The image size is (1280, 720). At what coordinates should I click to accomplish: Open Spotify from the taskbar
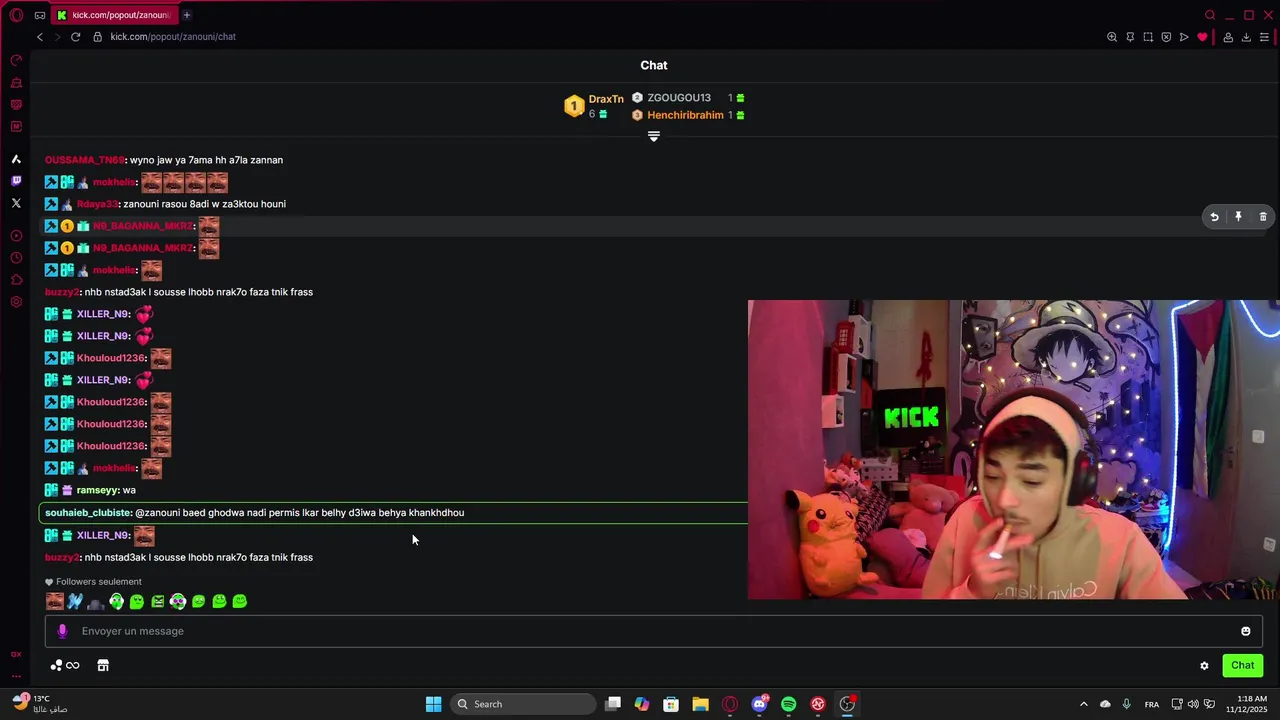789,704
